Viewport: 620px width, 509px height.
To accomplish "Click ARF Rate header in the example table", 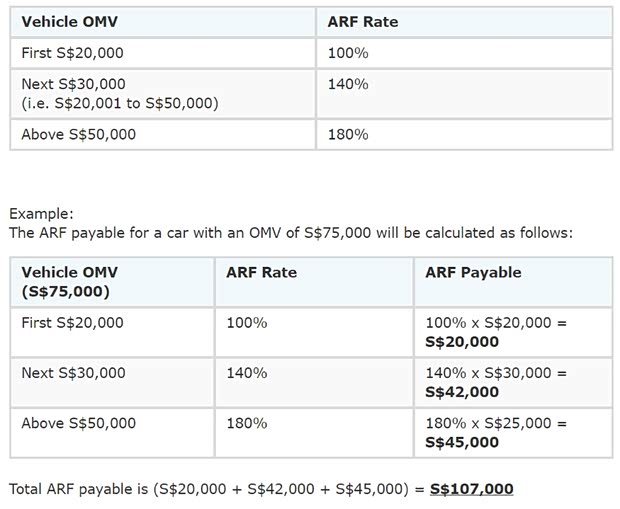I will coord(261,272).
